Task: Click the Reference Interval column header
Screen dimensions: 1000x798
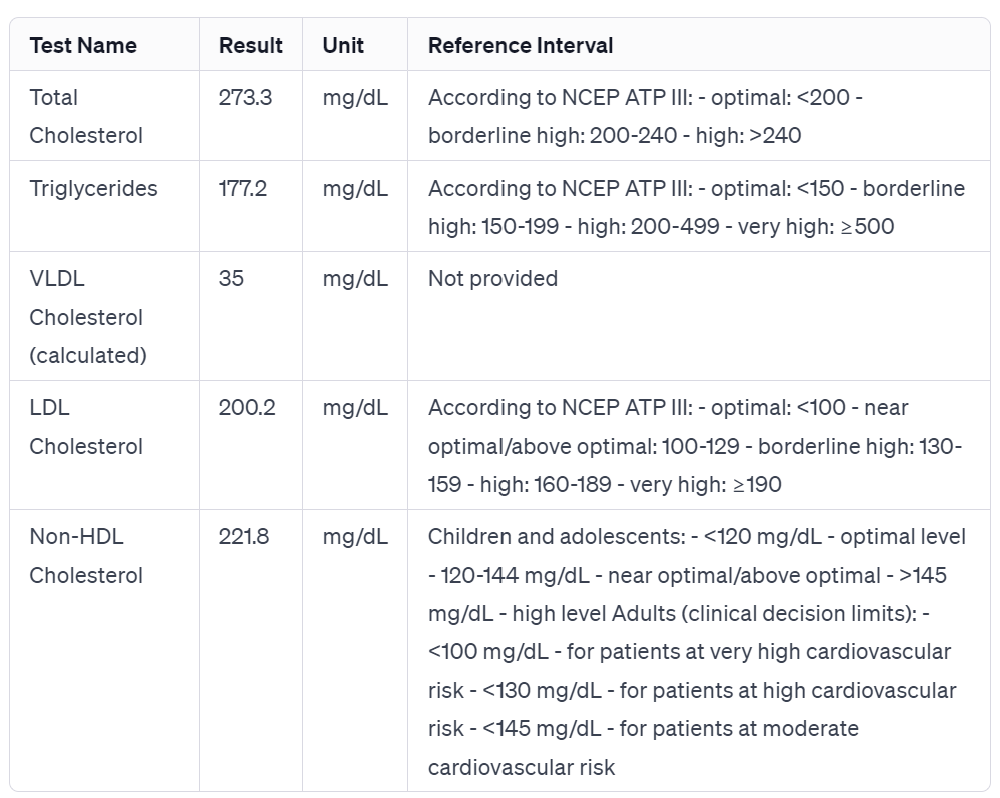Action: [520, 45]
